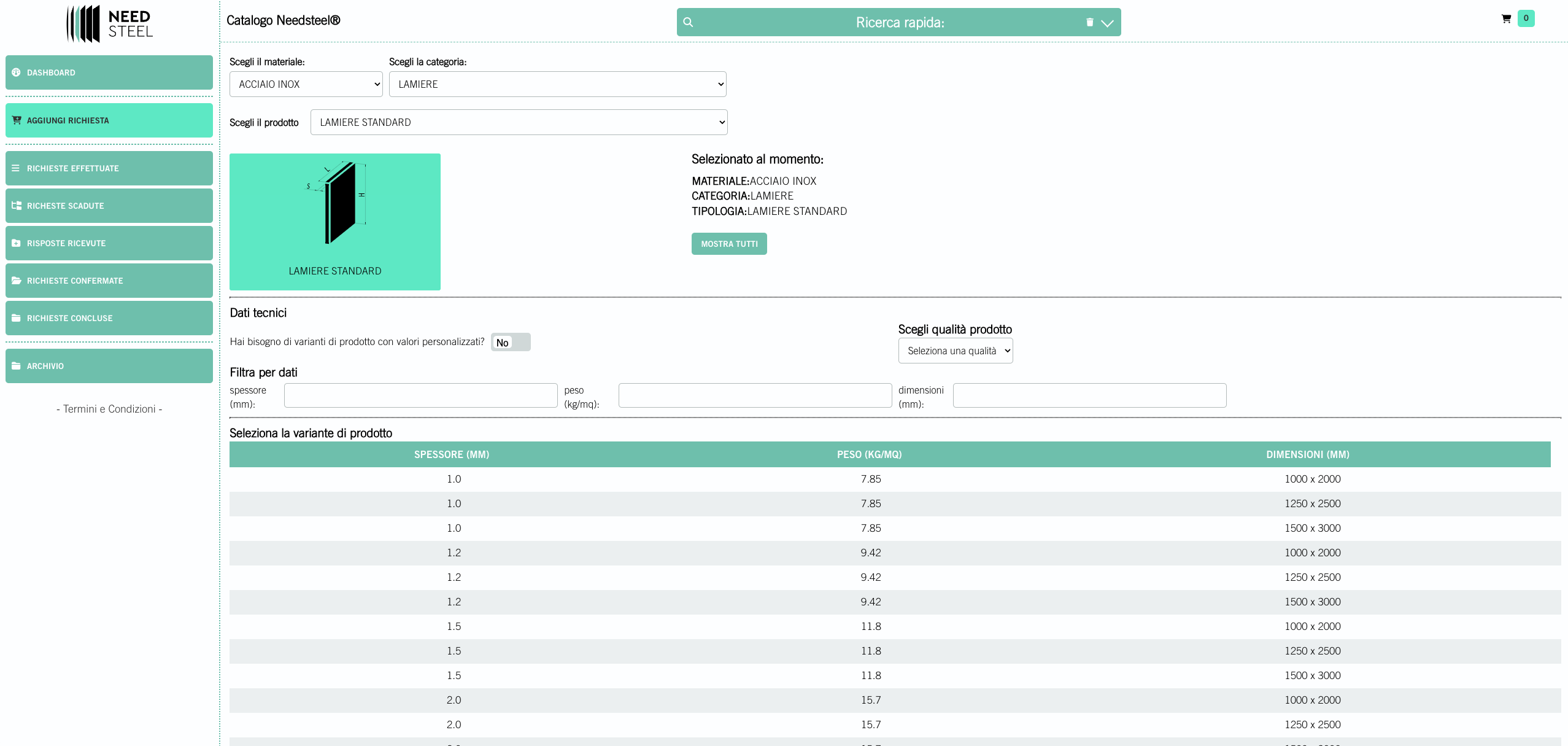Screen dimensions: 1568x746
Task: Open the Richieste Concluse section
Action: (109, 318)
